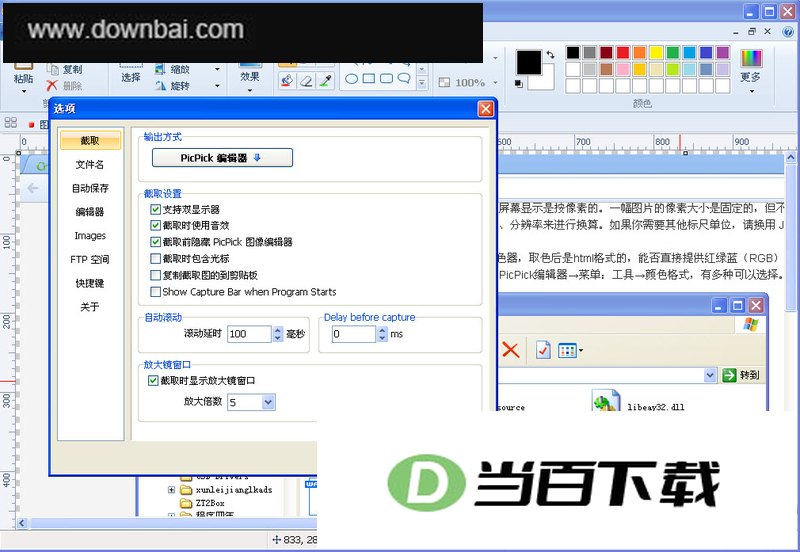Screen dimensions: 800x552
Task: Click the Rotate (旋转) tool icon
Action: (160, 85)
